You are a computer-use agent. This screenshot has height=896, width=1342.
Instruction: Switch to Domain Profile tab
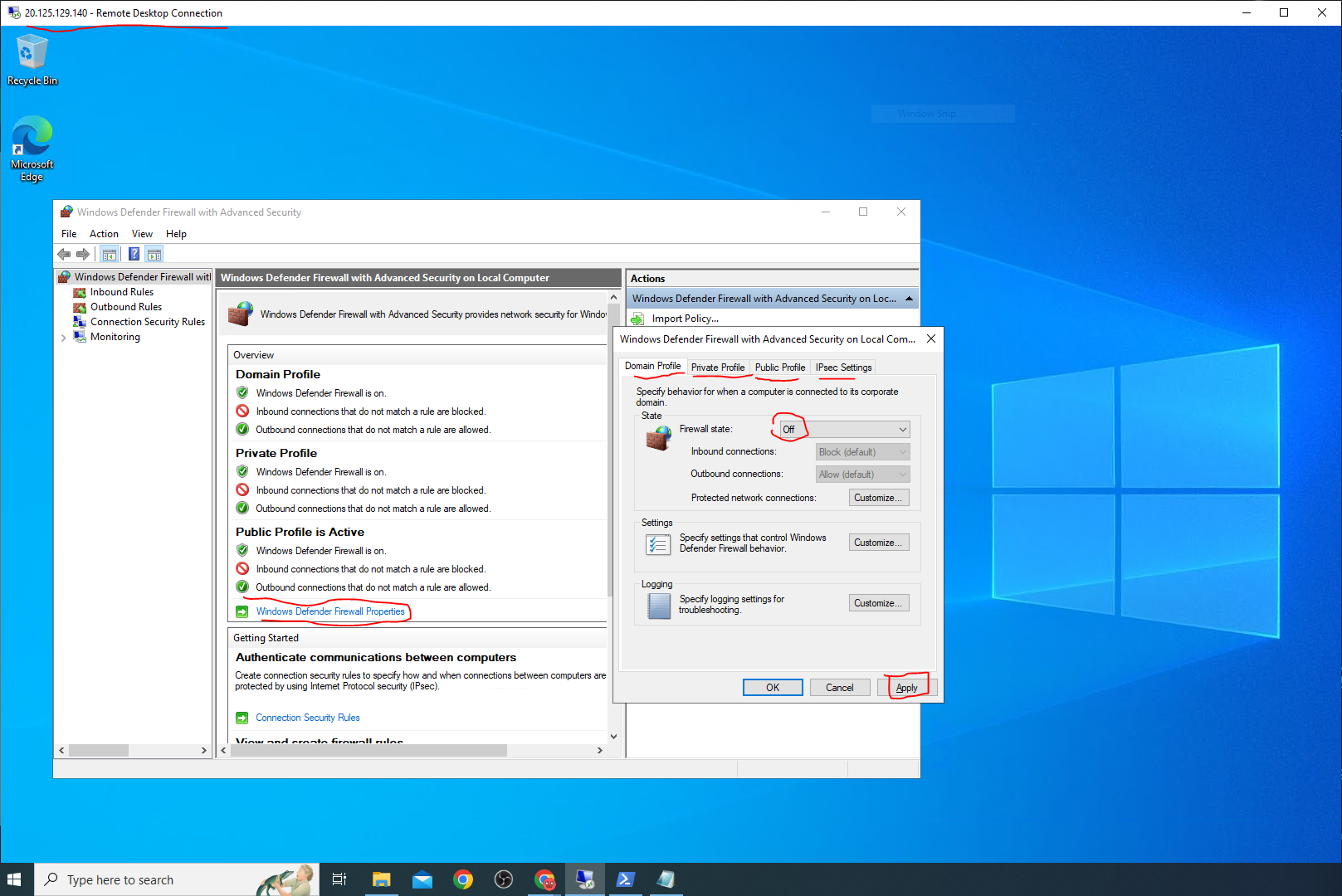tap(652, 366)
